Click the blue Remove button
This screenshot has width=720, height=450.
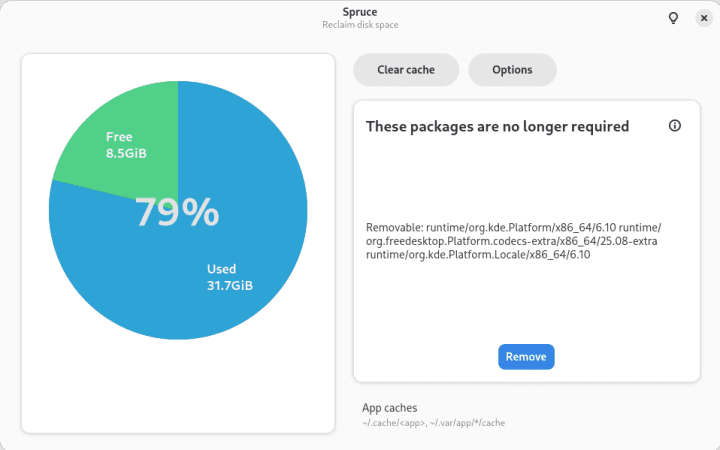526,357
